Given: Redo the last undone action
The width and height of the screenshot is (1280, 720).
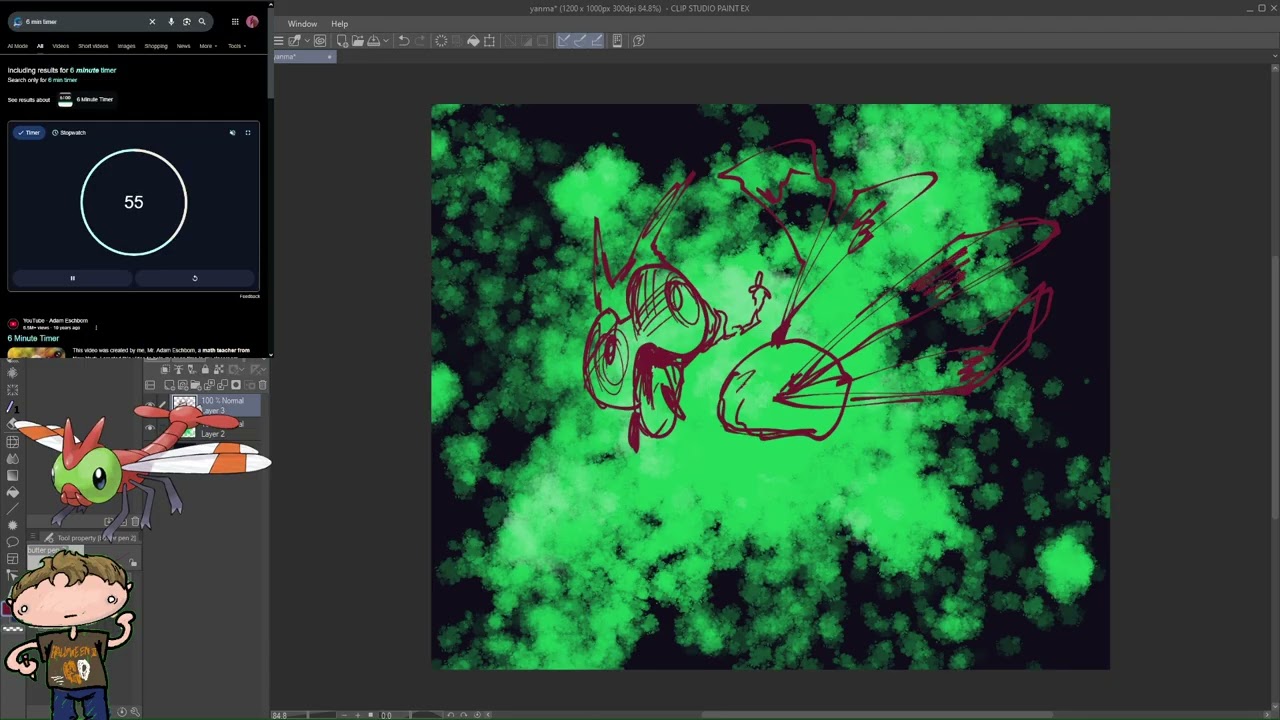Looking at the screenshot, I should point(420,41).
